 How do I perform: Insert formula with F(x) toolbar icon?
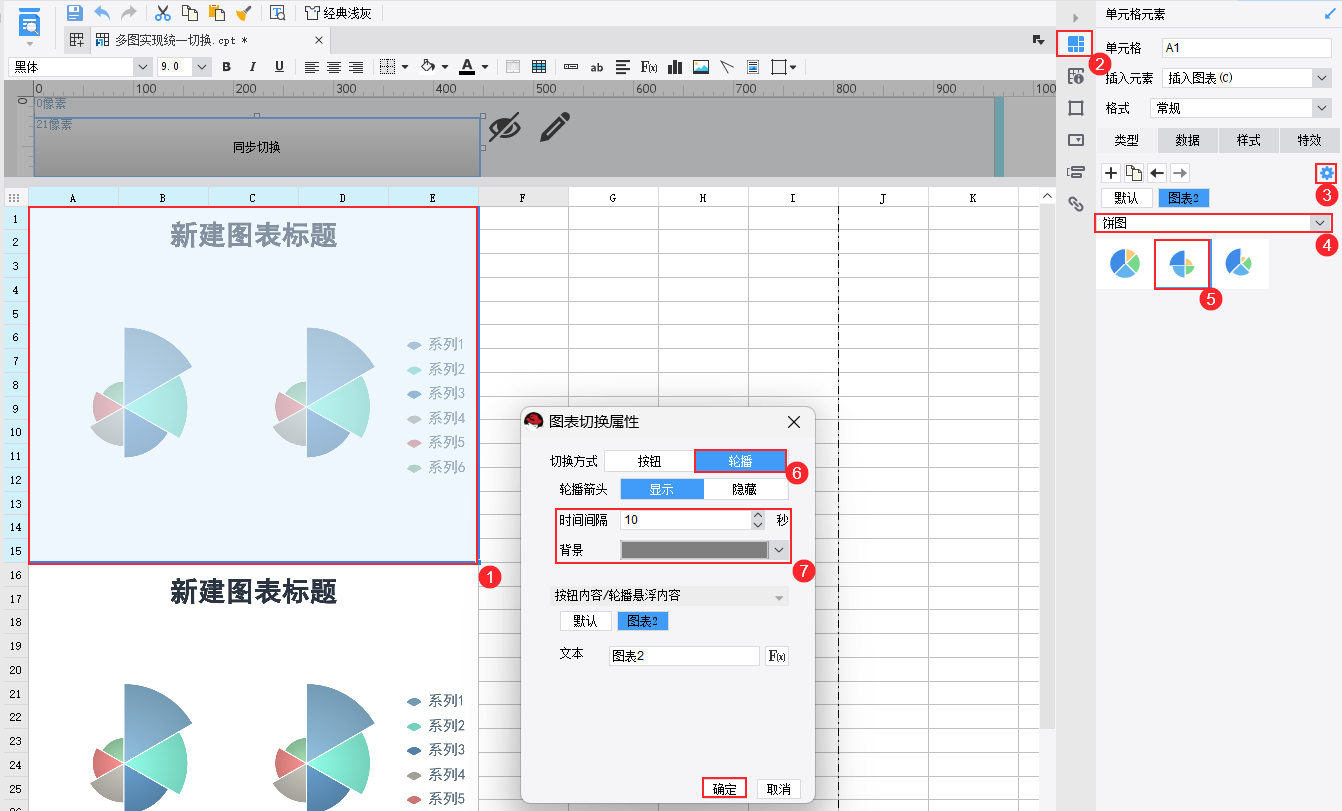(649, 67)
